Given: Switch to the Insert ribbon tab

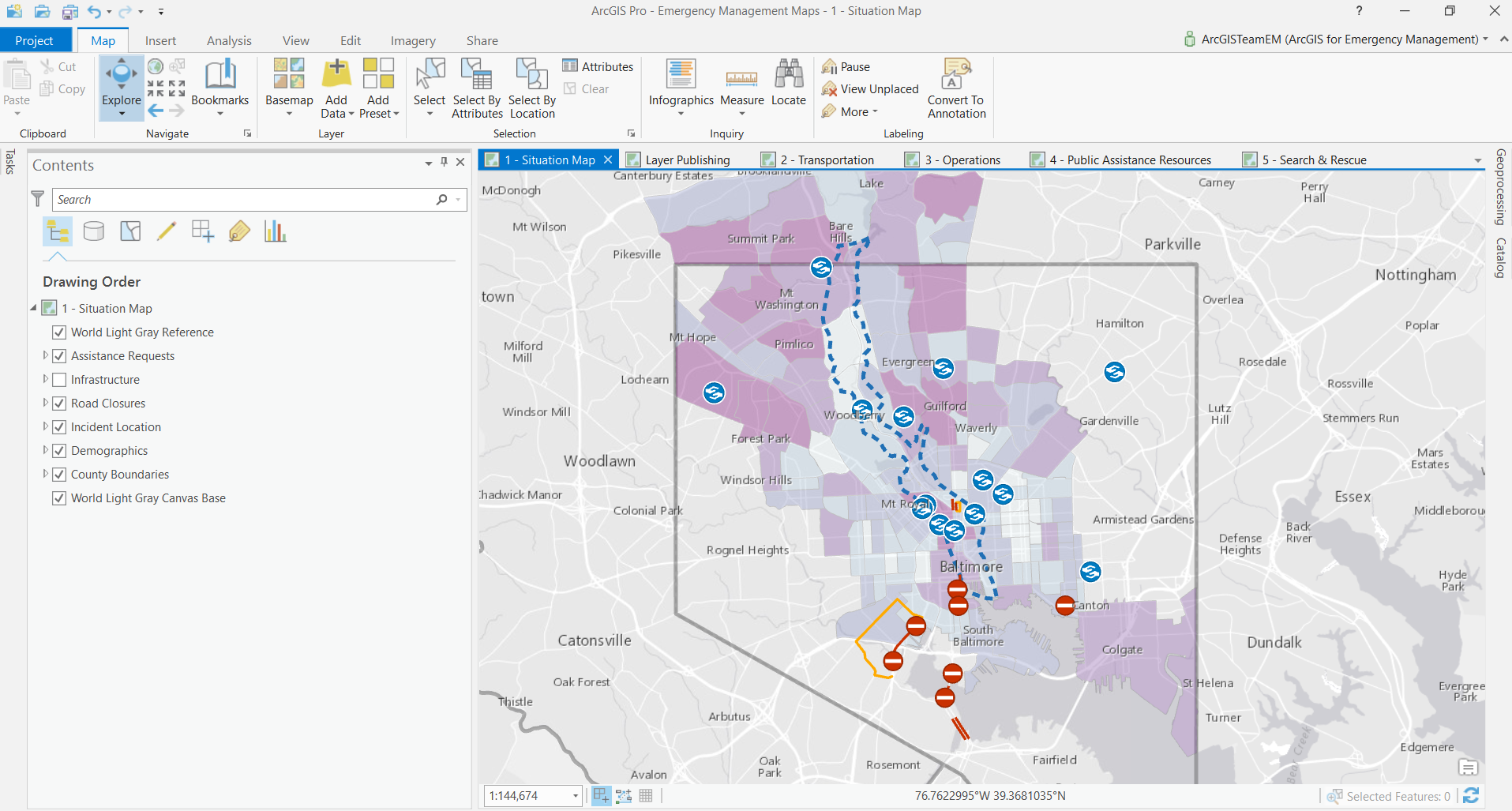Looking at the screenshot, I should click(160, 40).
